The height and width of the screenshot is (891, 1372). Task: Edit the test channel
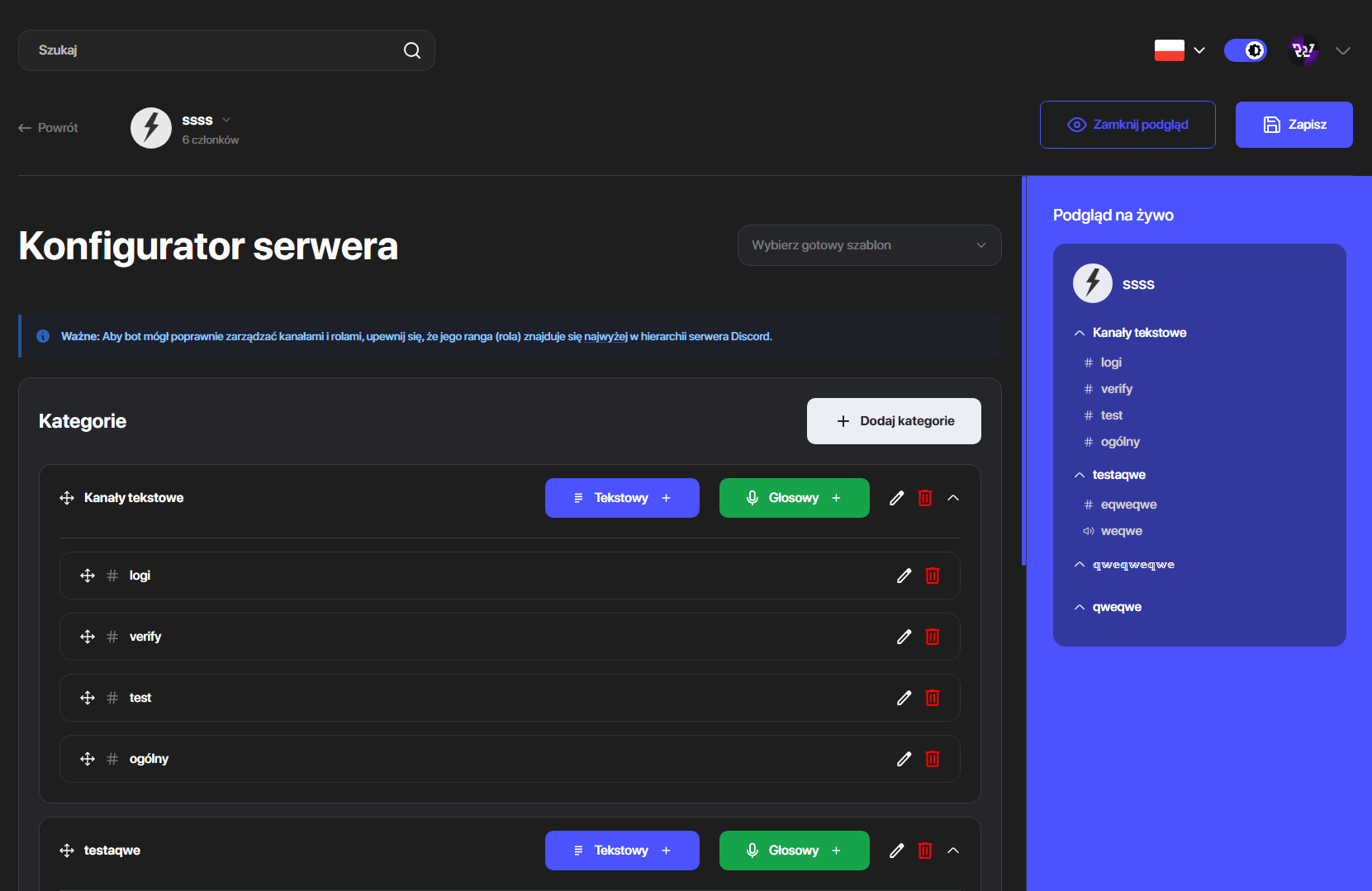click(904, 698)
